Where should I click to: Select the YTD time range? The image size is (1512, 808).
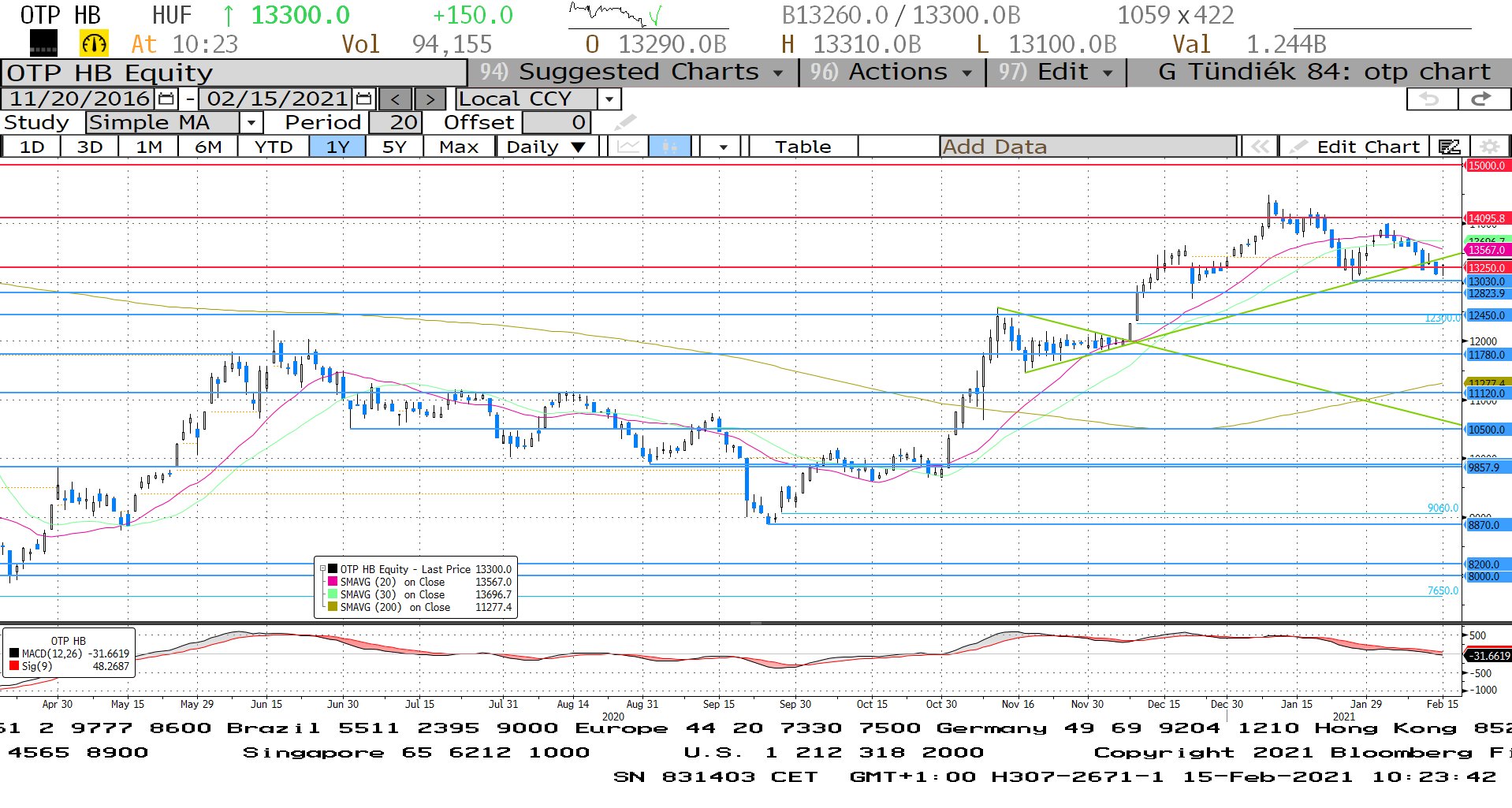click(274, 147)
